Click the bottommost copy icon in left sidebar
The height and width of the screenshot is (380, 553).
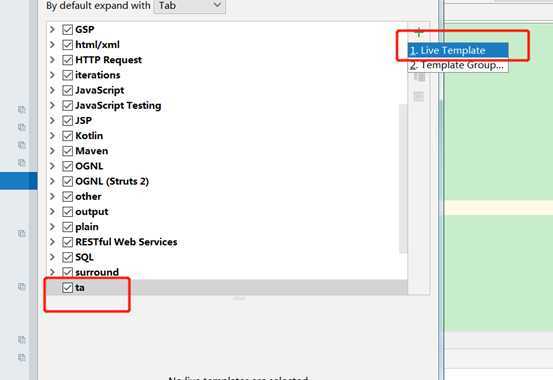point(22,357)
